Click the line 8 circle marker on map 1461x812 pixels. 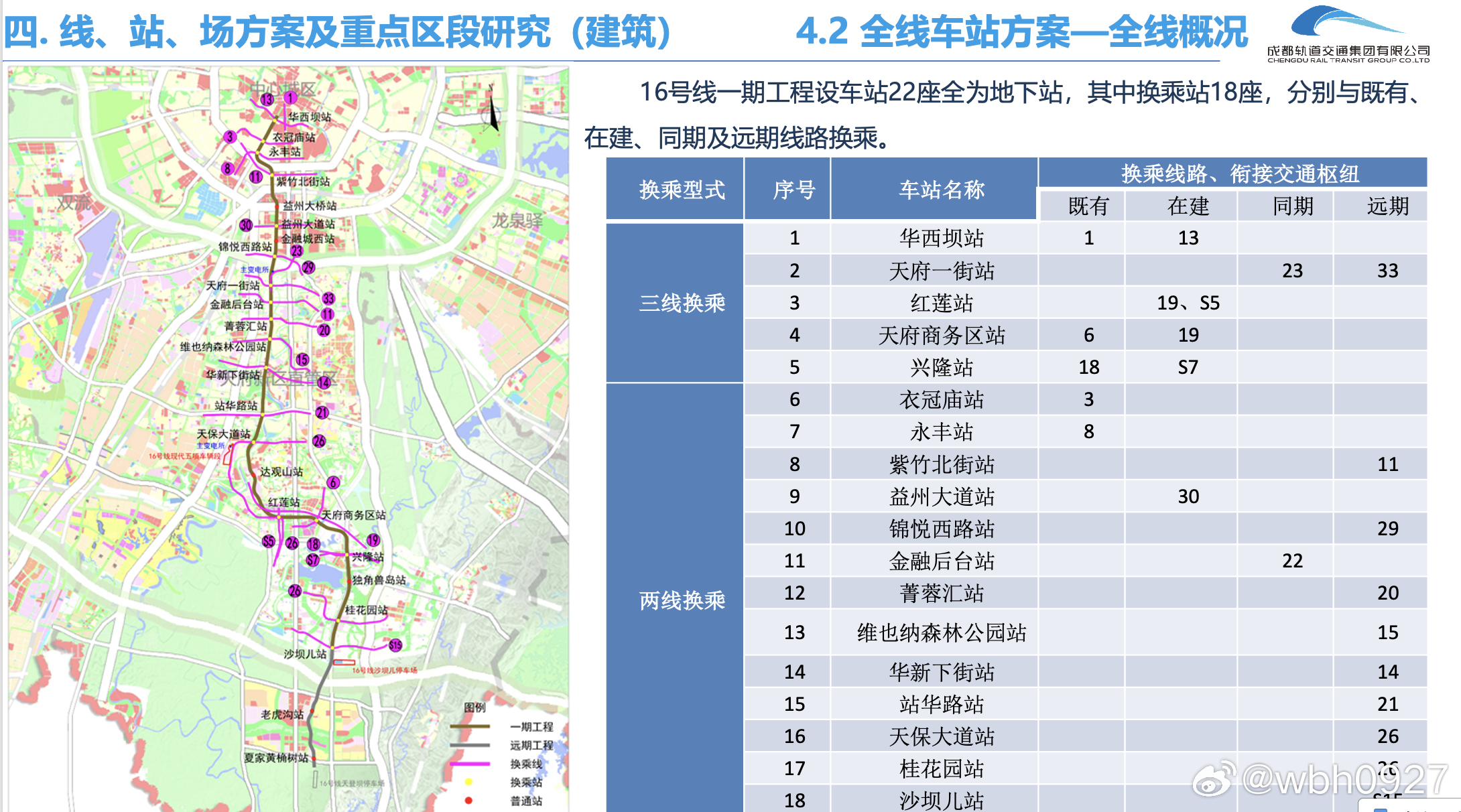[x=228, y=168]
